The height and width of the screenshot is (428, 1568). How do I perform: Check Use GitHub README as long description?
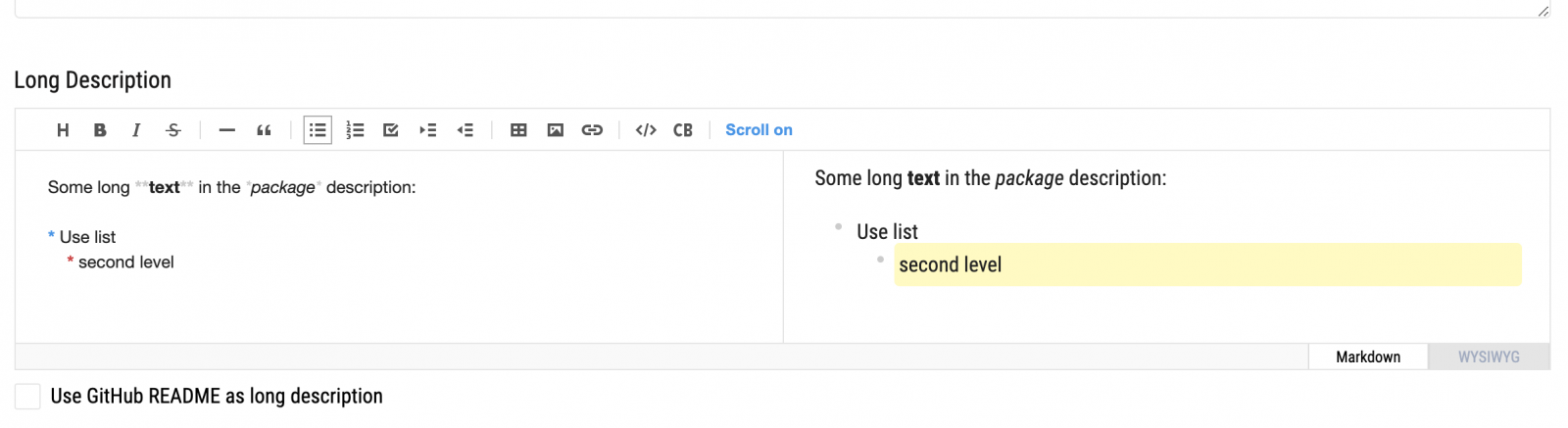(x=27, y=397)
